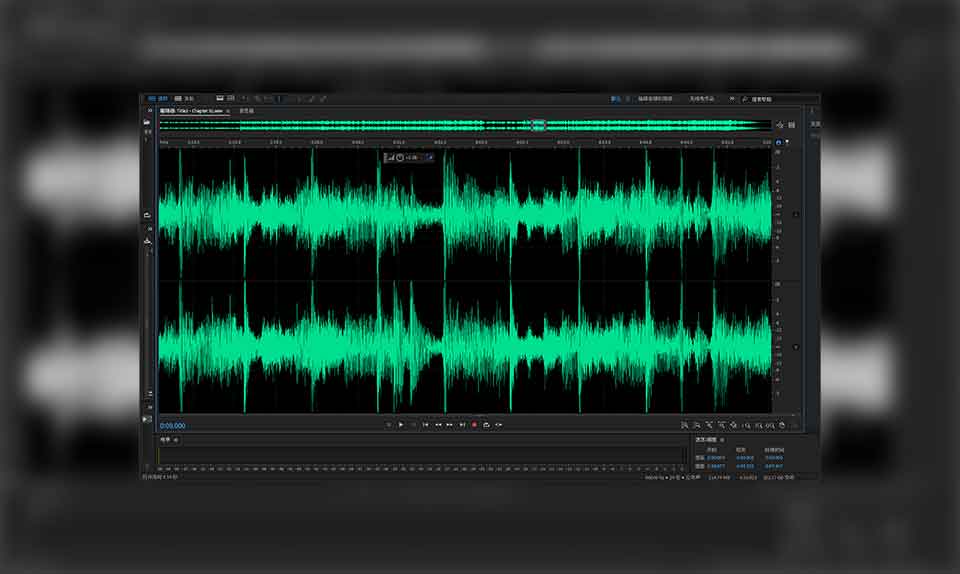Open the Files folder icon in left sidebar

[x=146, y=122]
